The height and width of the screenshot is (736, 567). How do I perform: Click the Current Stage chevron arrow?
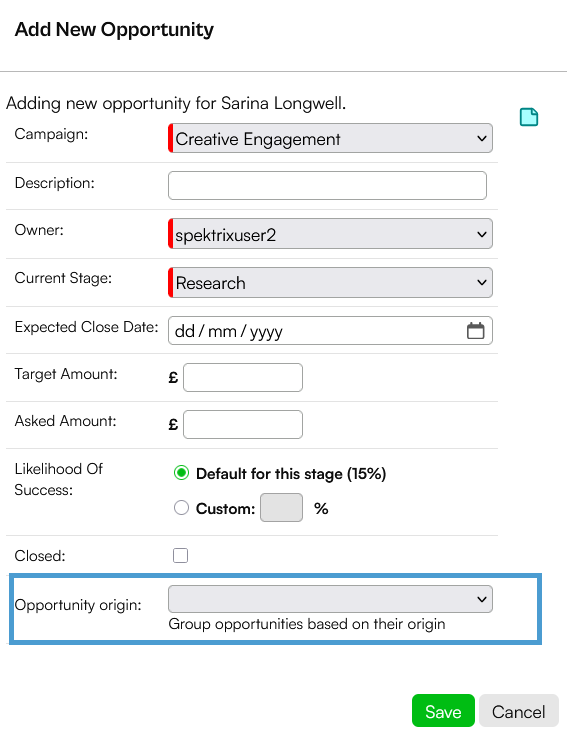point(482,283)
